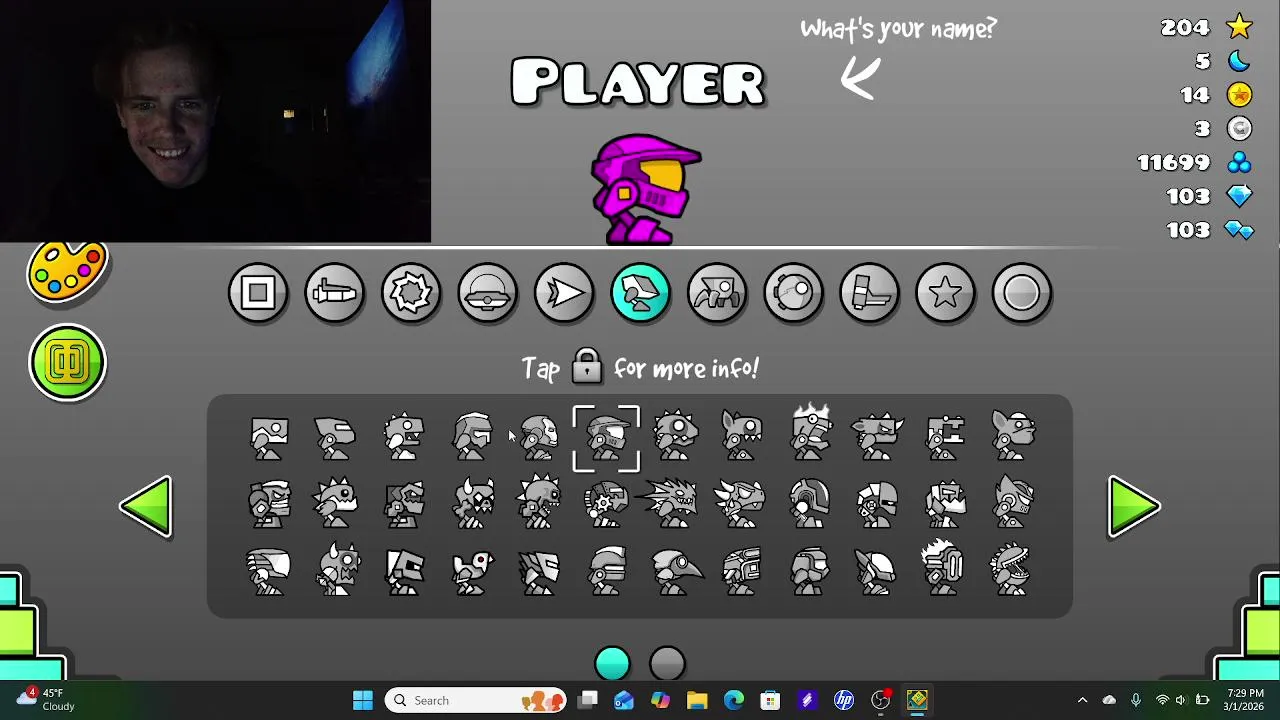Screen dimensions: 1280x720
Task: Open the Windows Start menu
Action: pyautogui.click(x=363, y=700)
